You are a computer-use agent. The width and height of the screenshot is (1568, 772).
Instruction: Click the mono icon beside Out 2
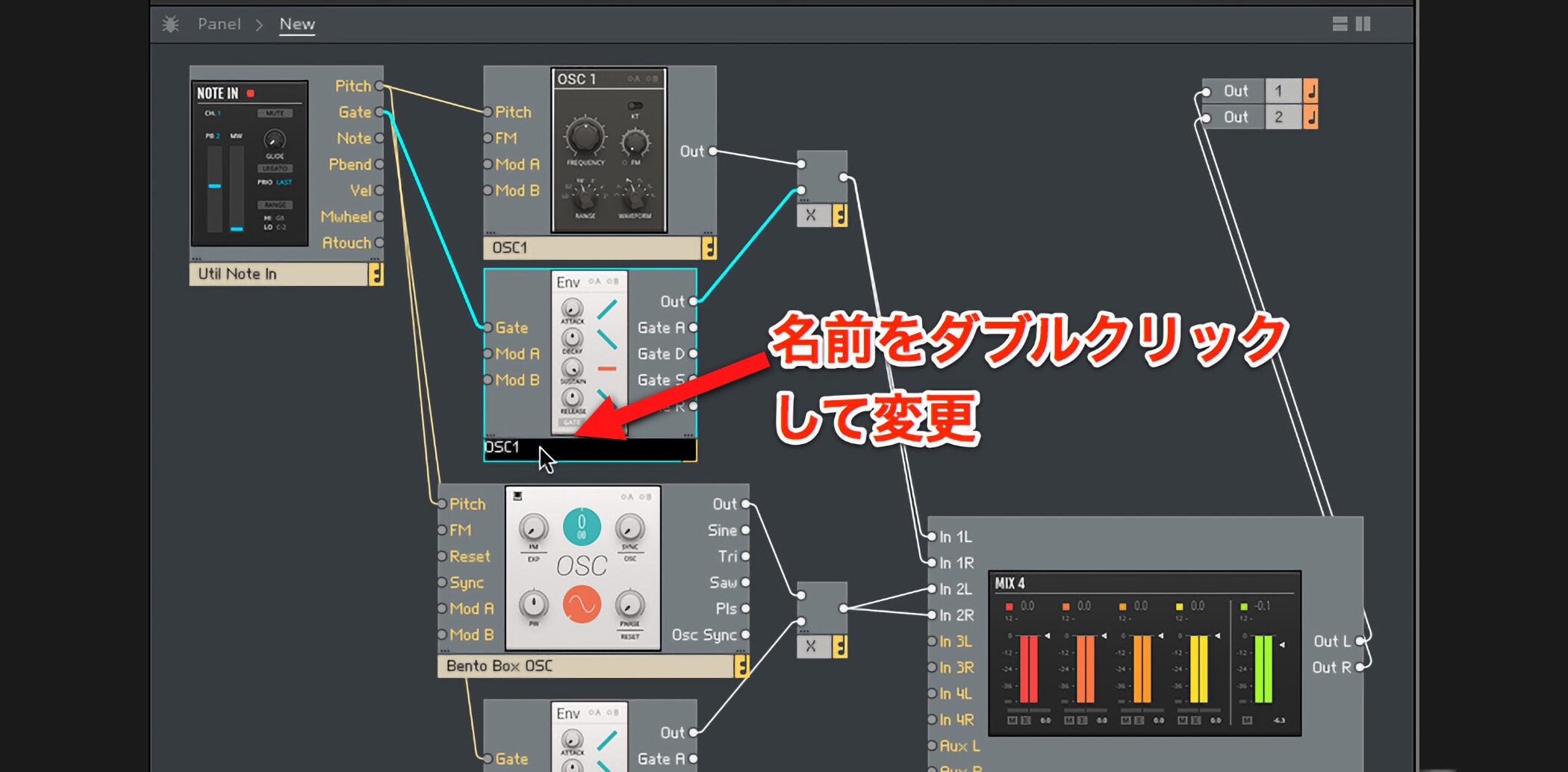tap(1310, 117)
